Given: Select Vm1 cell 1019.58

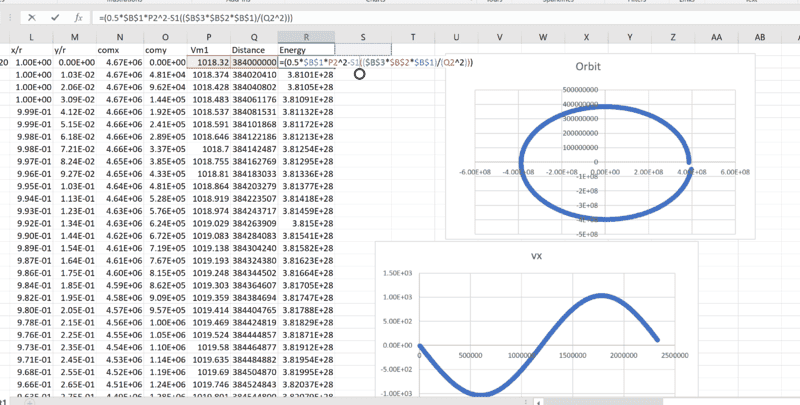Looking at the screenshot, I should pyautogui.click(x=209, y=347).
